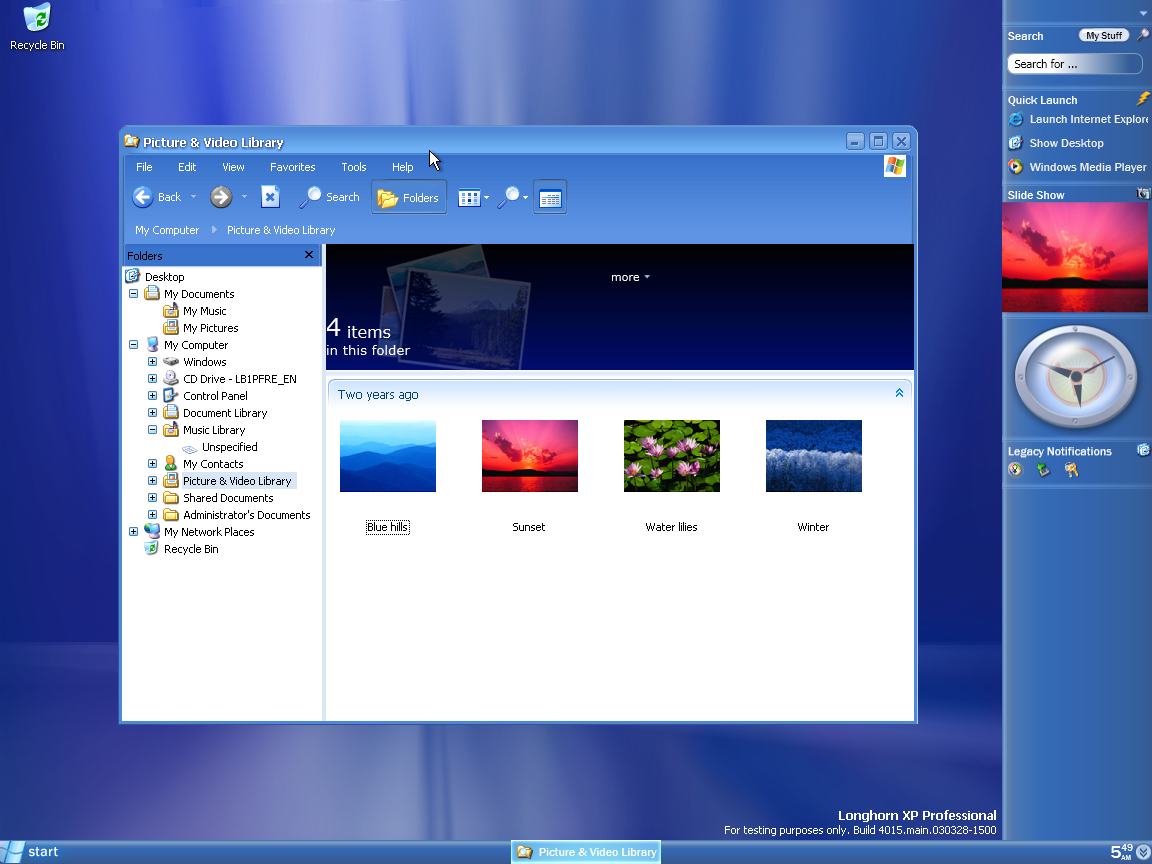Expand the Control Panel tree node
1152x864 pixels.
(x=152, y=396)
